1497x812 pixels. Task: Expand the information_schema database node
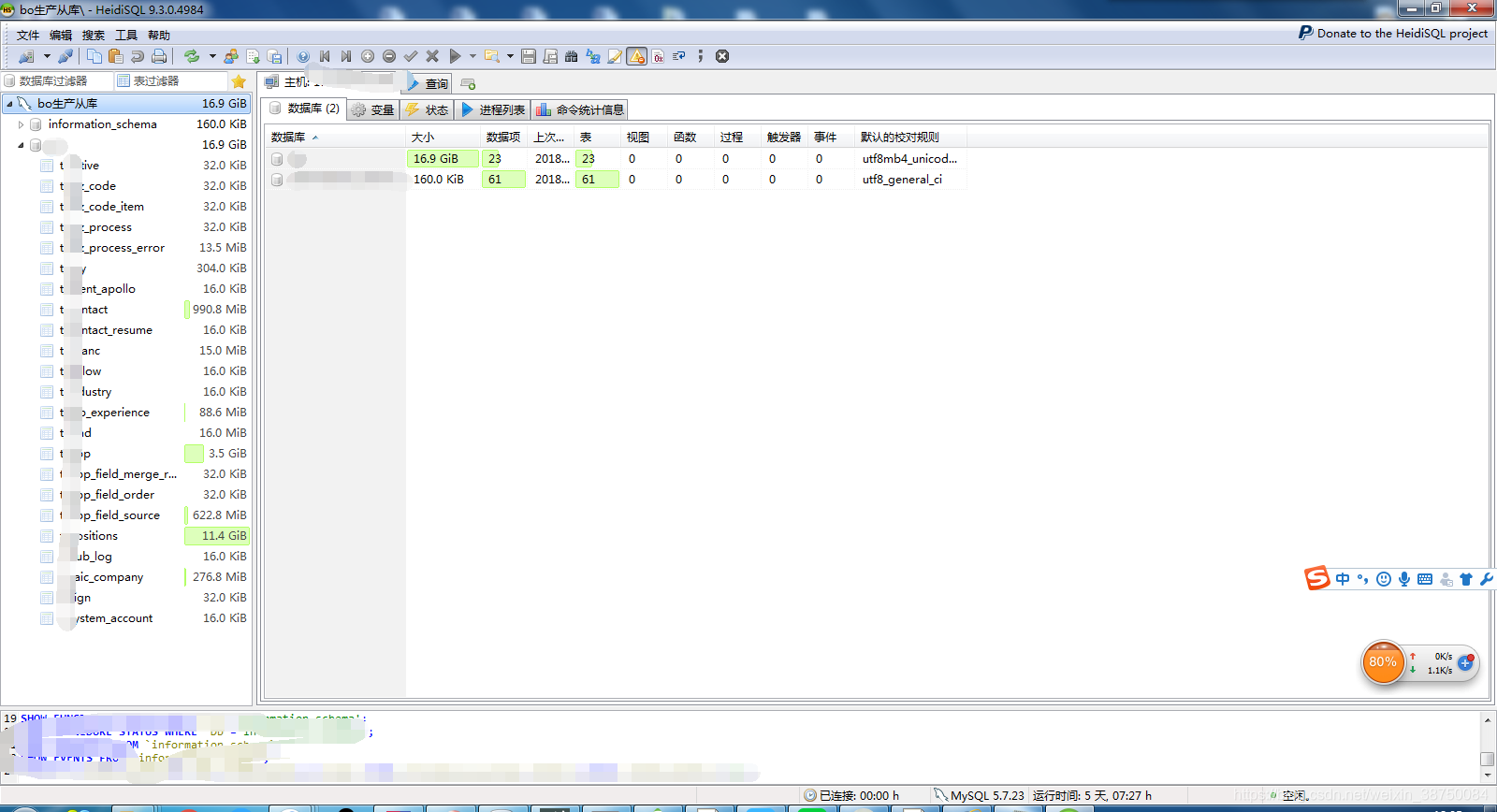pyautogui.click(x=21, y=124)
